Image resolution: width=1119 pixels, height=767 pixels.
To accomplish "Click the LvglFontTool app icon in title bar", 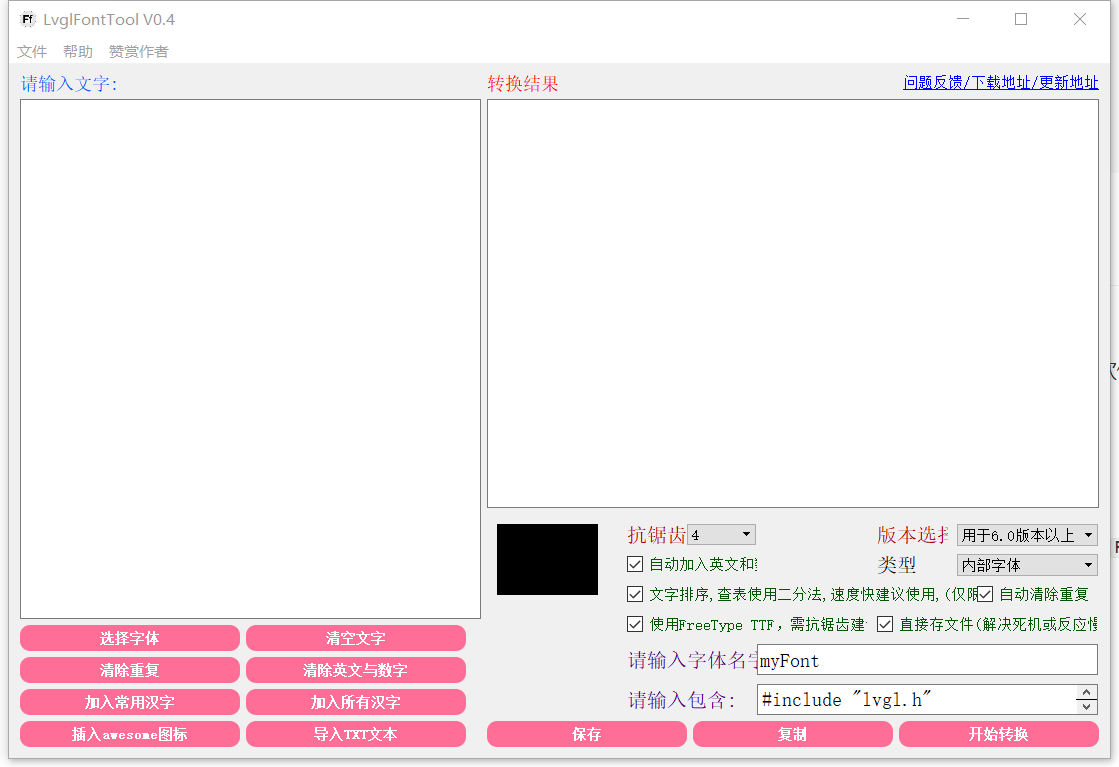I will pos(27,18).
